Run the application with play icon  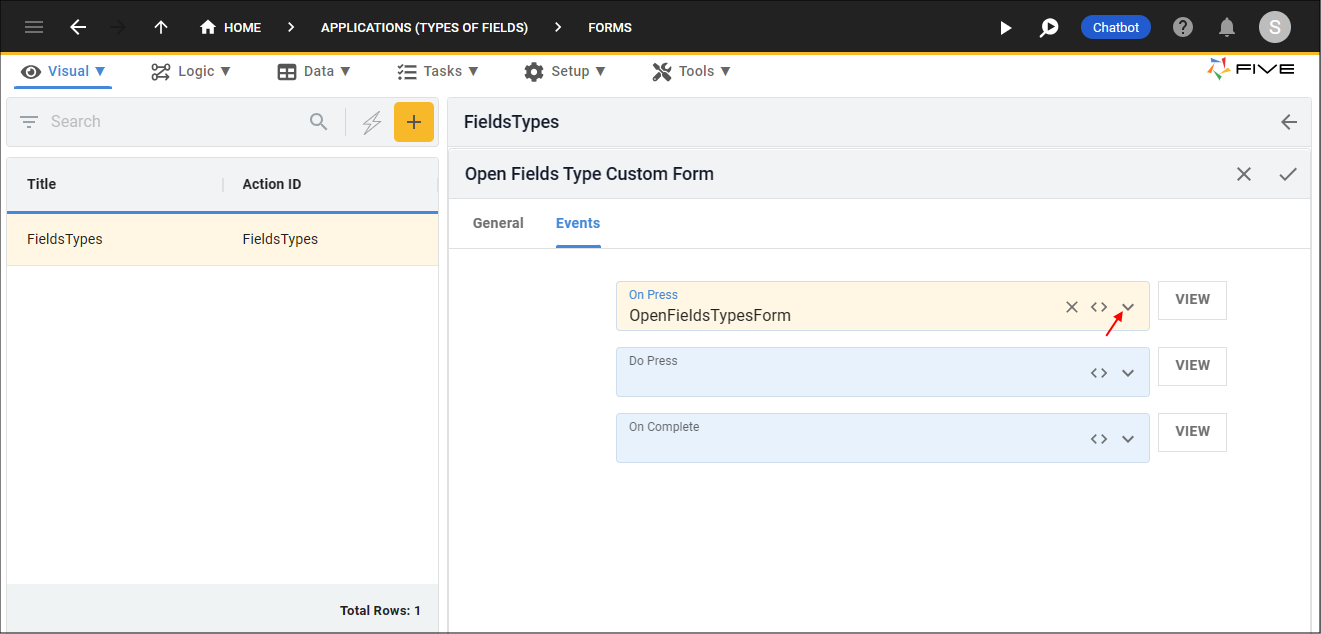click(x=1006, y=27)
